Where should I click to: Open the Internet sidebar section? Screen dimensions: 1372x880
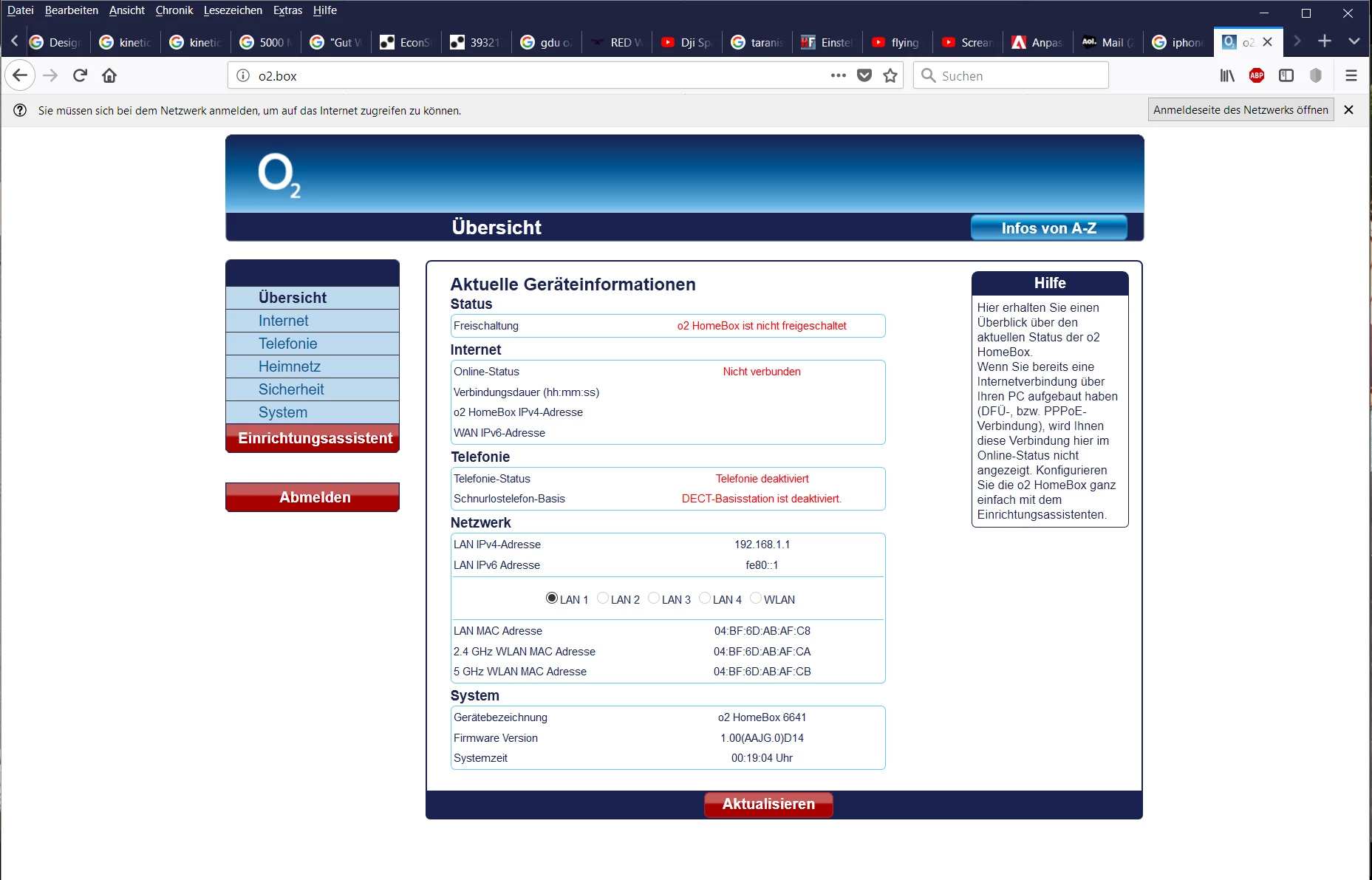coord(313,321)
